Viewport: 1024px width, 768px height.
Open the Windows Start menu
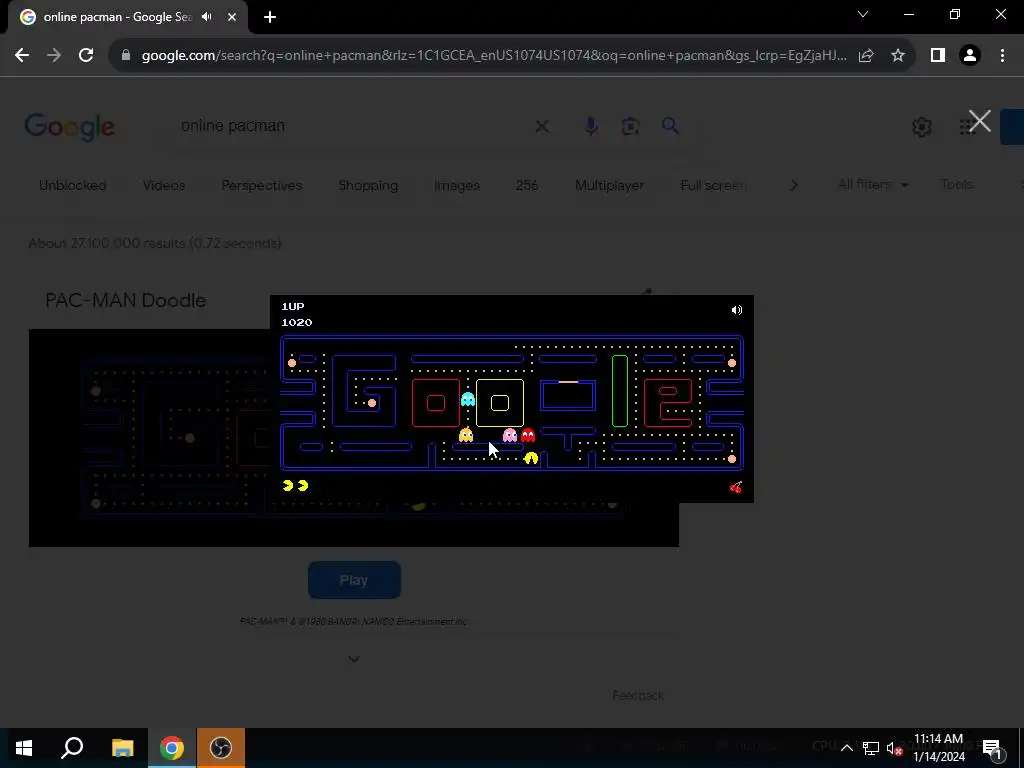pos(24,748)
